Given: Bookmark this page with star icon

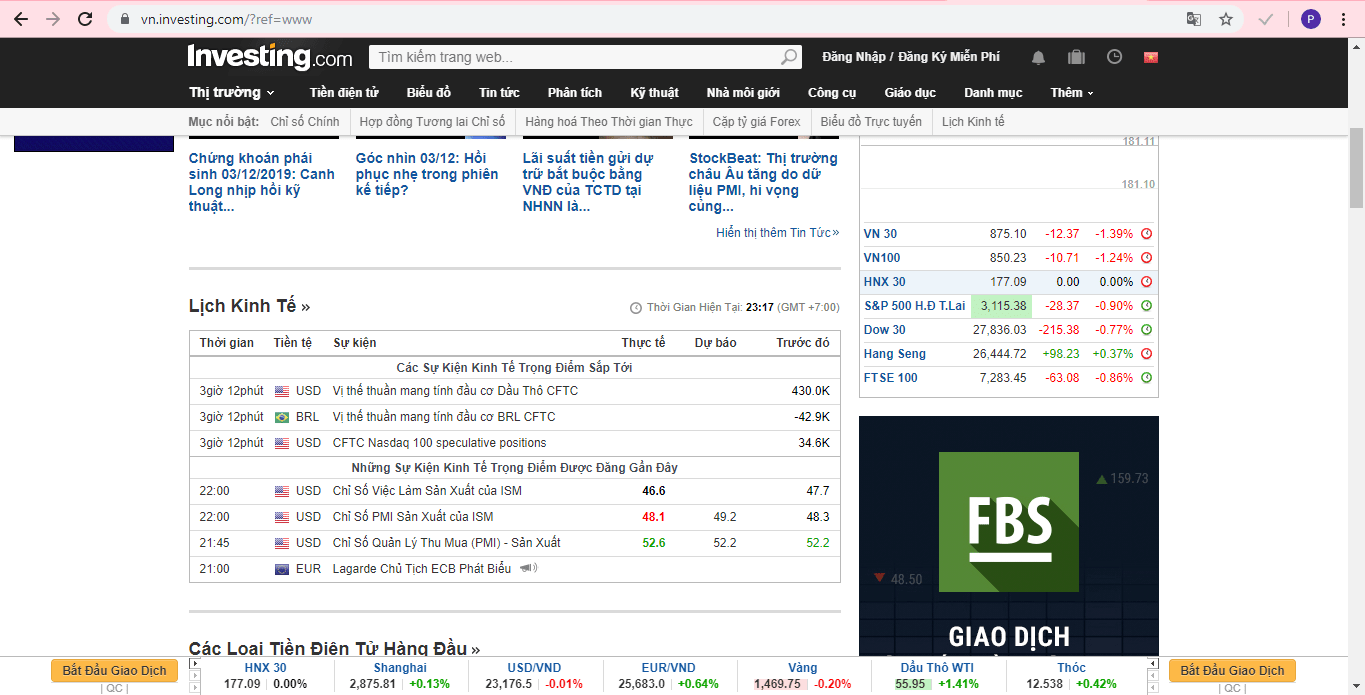Looking at the screenshot, I should coord(1226,19).
